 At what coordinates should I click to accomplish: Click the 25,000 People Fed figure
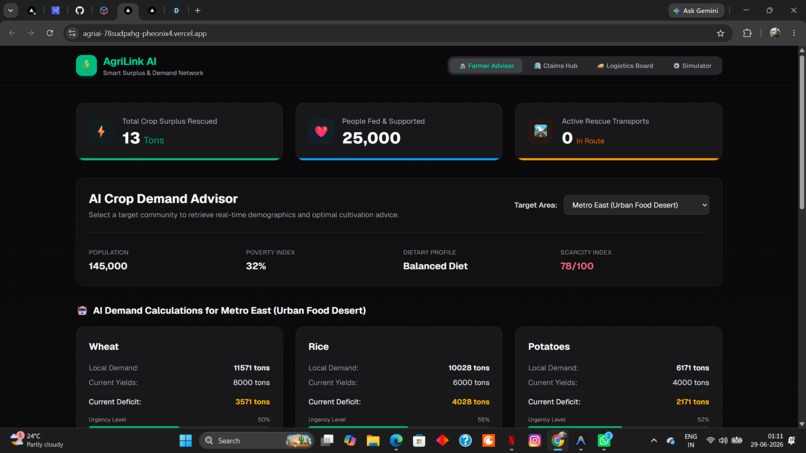371,138
